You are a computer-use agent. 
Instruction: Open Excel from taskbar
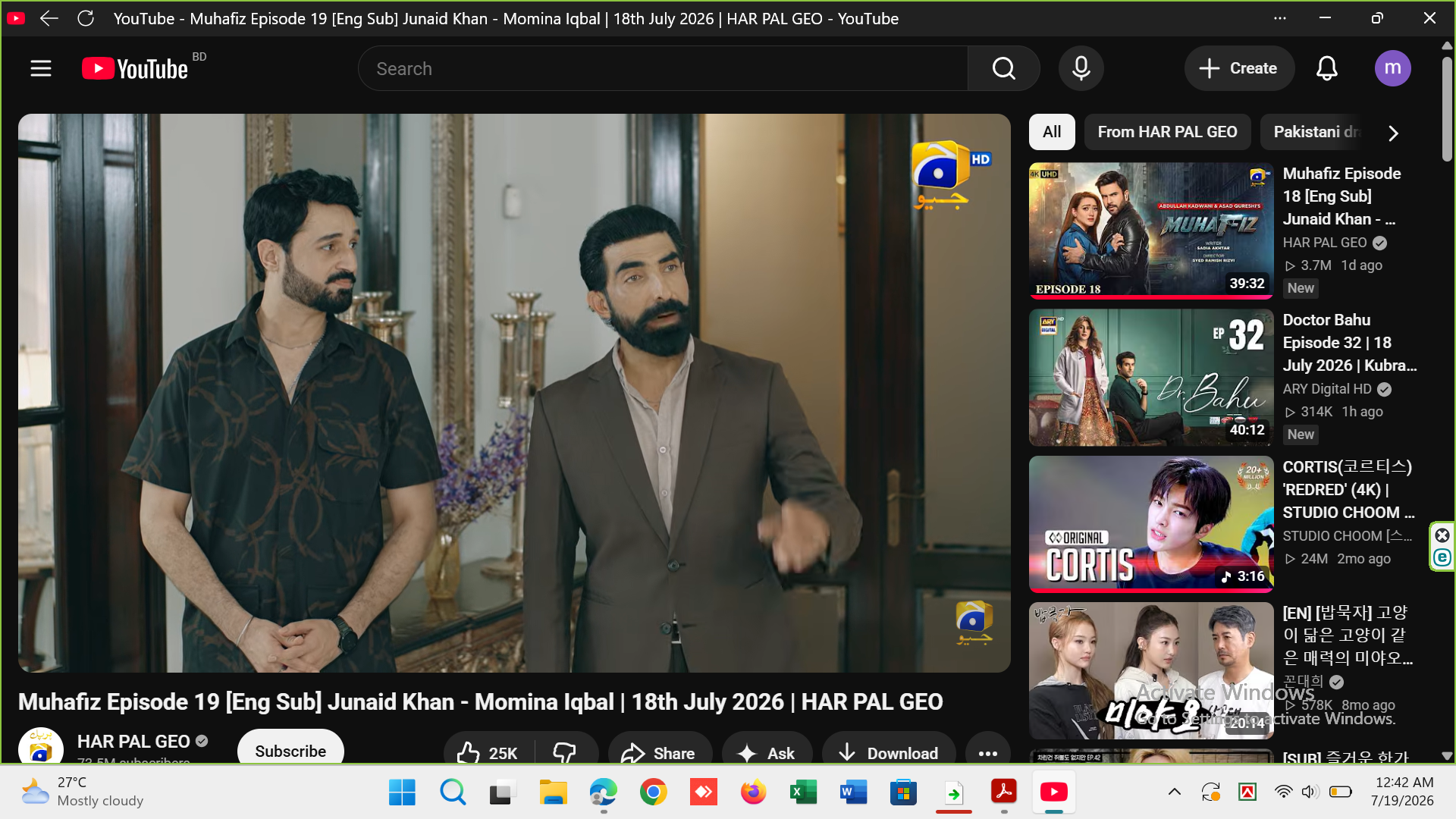803,792
